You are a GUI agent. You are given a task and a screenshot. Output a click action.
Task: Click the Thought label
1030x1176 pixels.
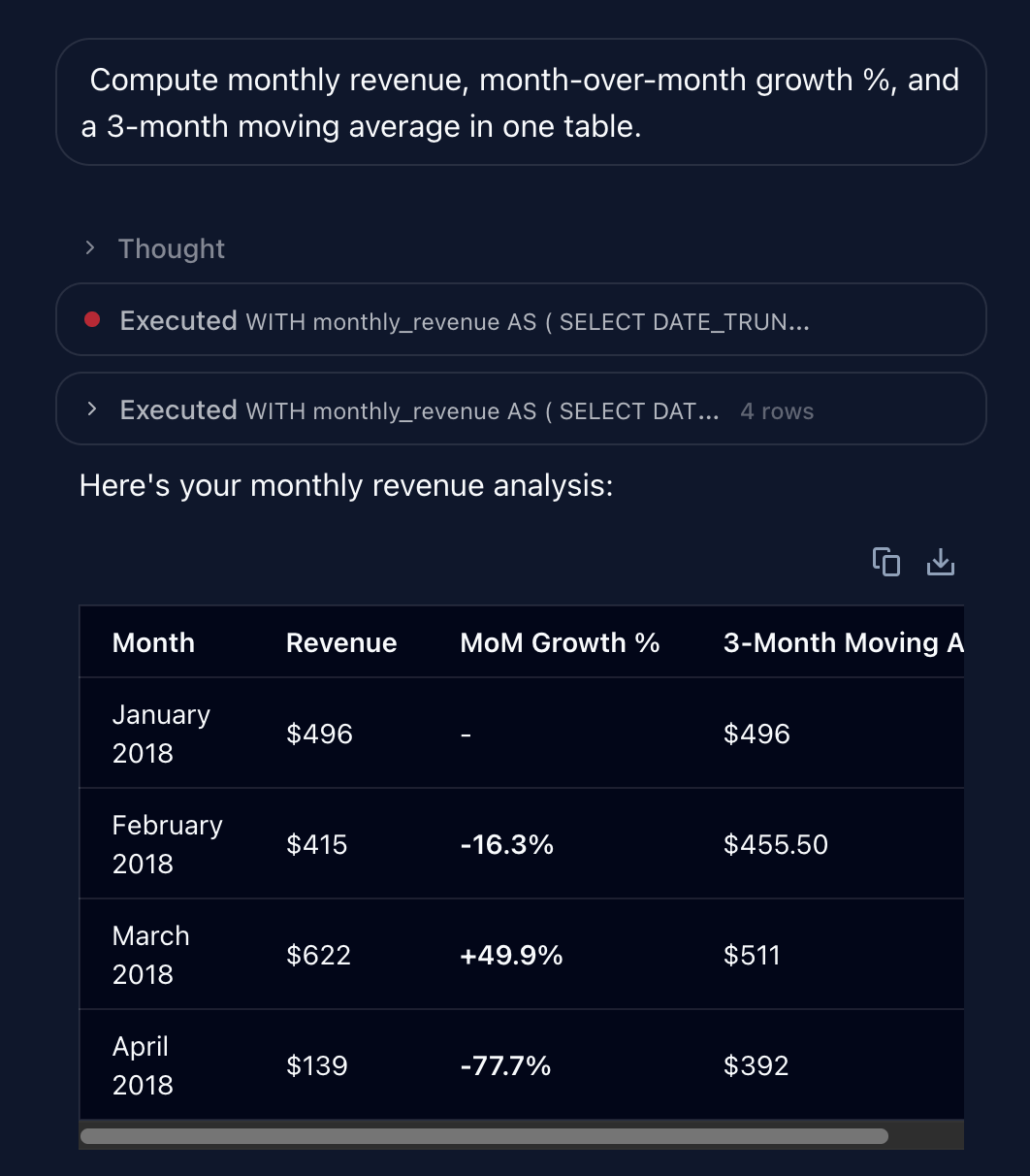[172, 248]
